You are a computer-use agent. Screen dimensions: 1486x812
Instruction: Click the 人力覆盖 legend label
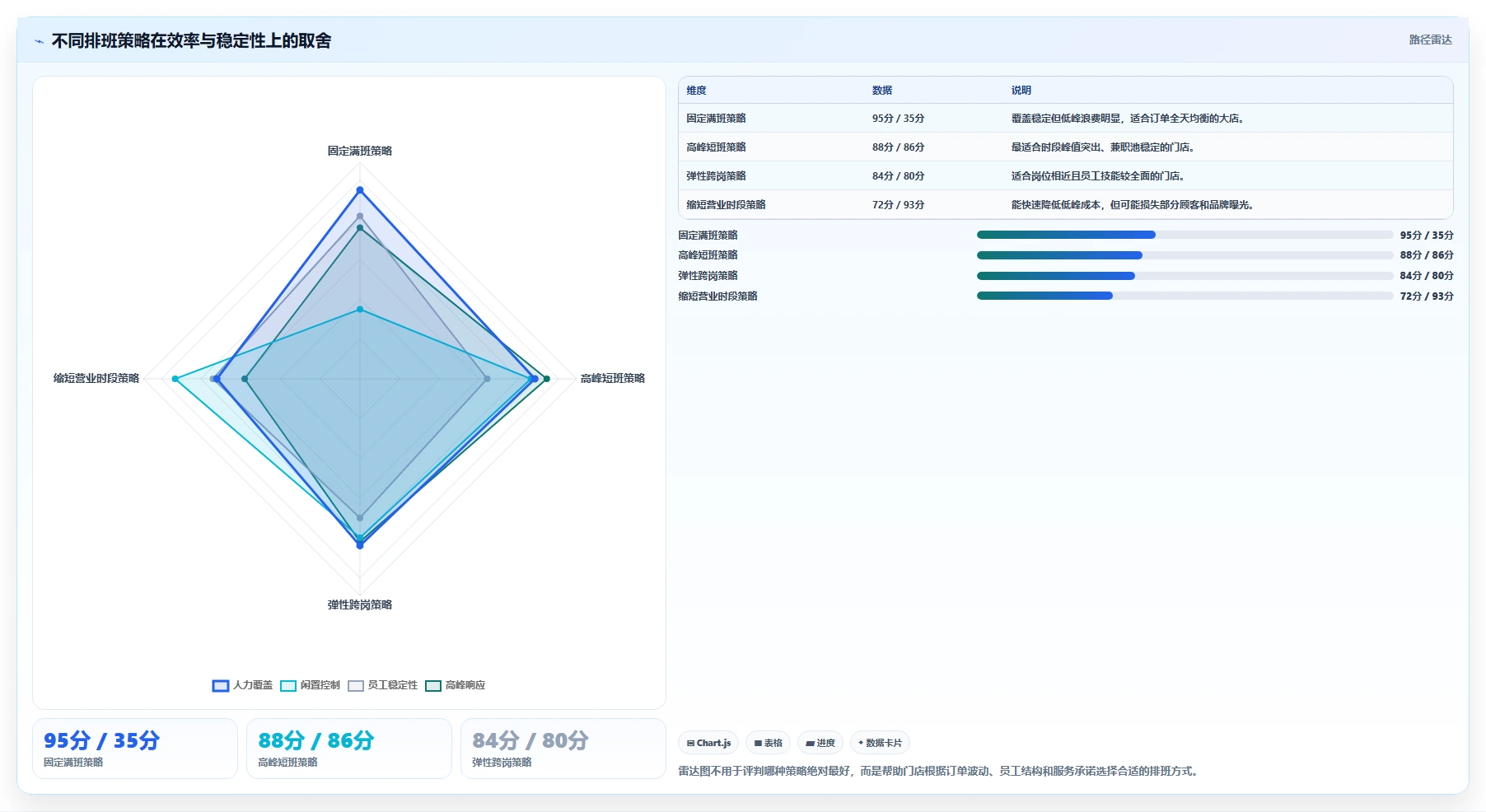[252, 685]
